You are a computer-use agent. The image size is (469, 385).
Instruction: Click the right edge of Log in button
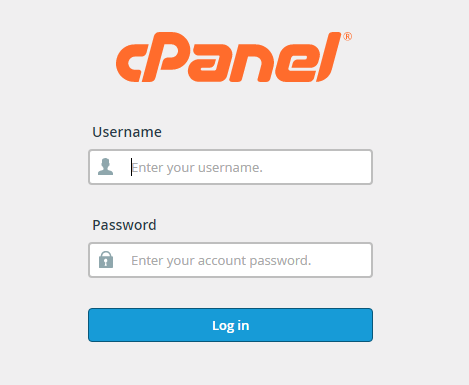(x=369, y=325)
